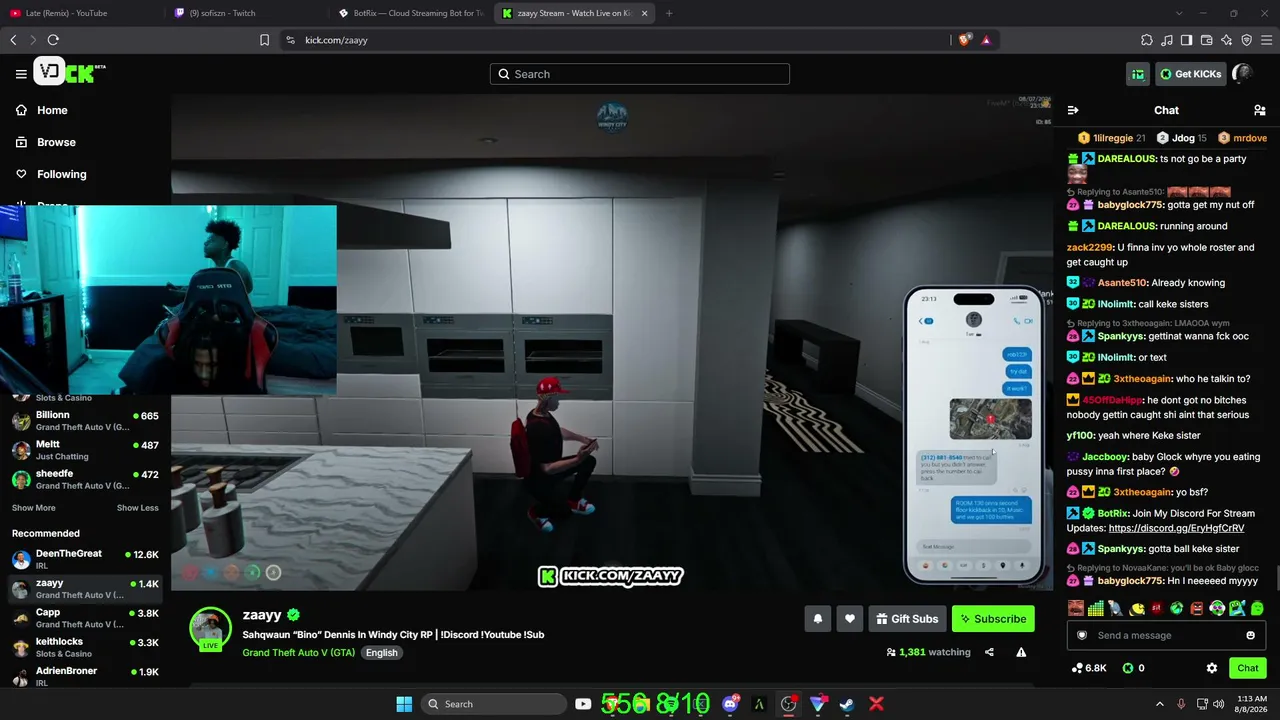
Task: Open the BotRix Discord invite link
Action: coord(1176,528)
